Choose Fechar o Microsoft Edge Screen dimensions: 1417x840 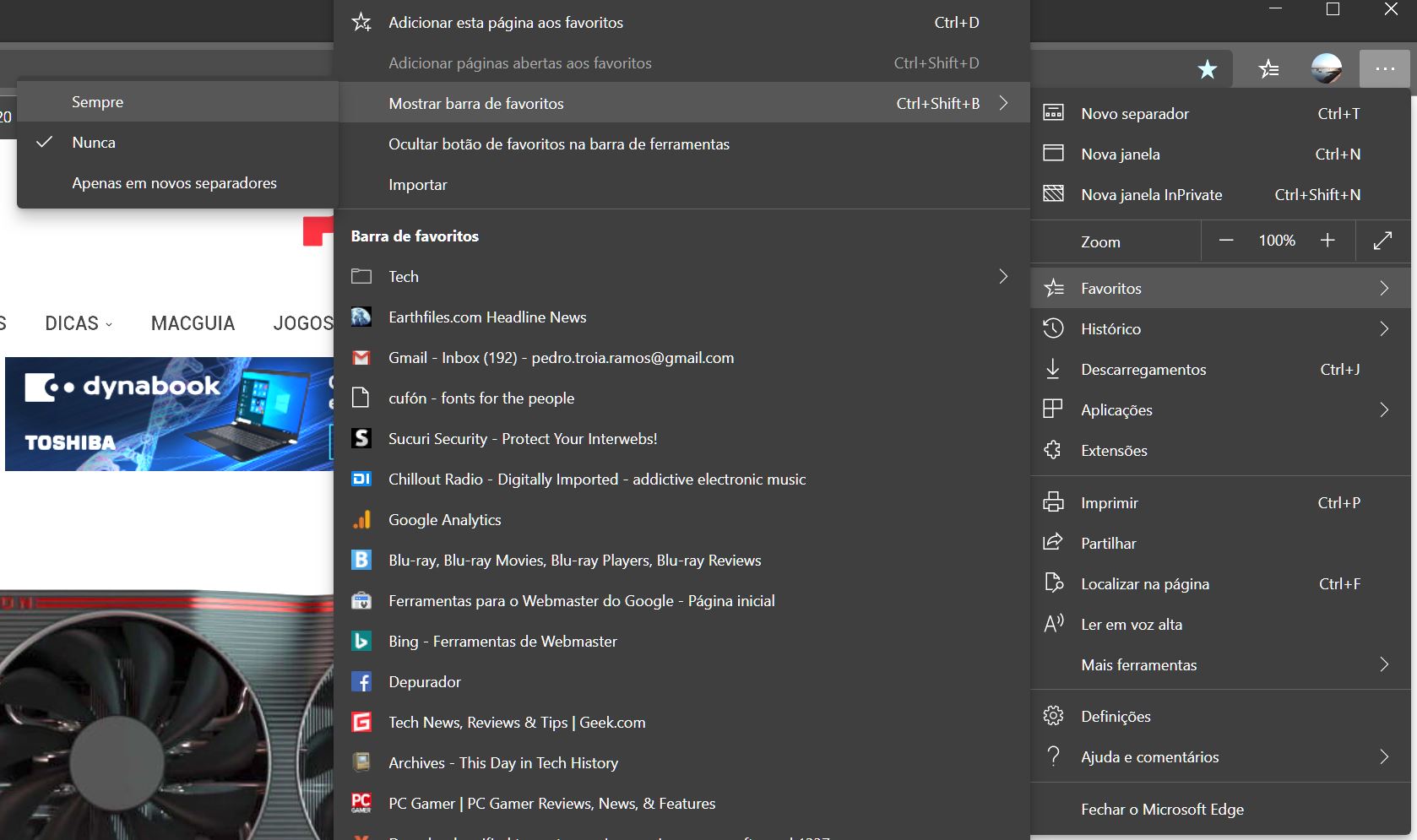click(1220, 809)
